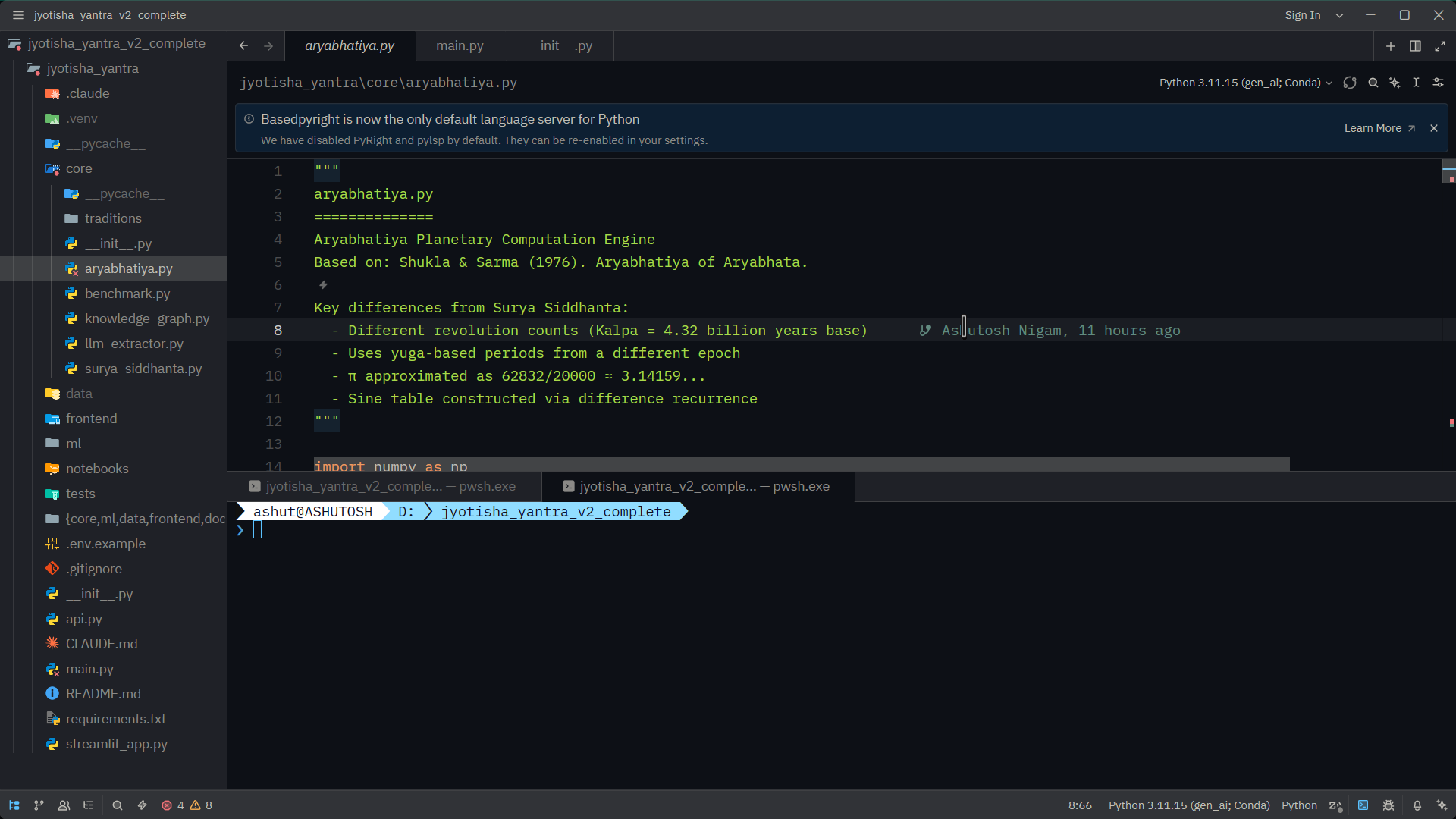Switch to the __init__.py tab
Image resolution: width=1456 pixels, height=819 pixels.
pos(559,45)
